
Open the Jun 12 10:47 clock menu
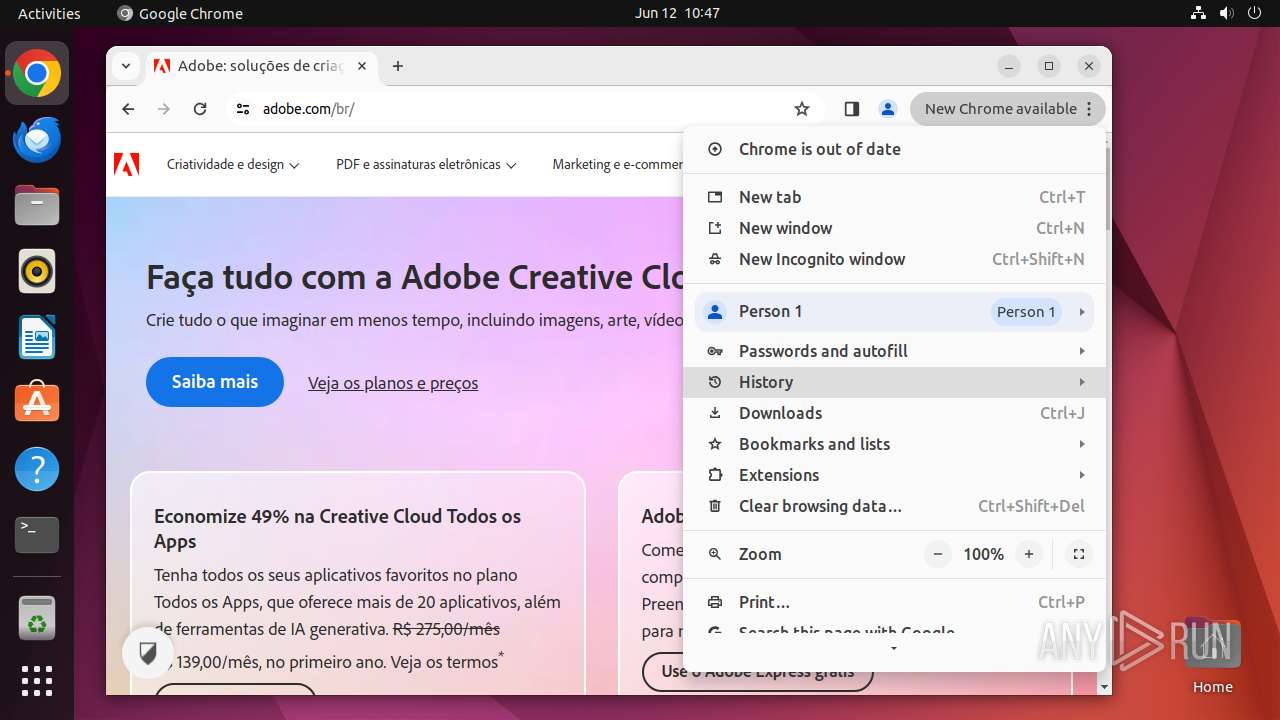pyautogui.click(x=677, y=13)
